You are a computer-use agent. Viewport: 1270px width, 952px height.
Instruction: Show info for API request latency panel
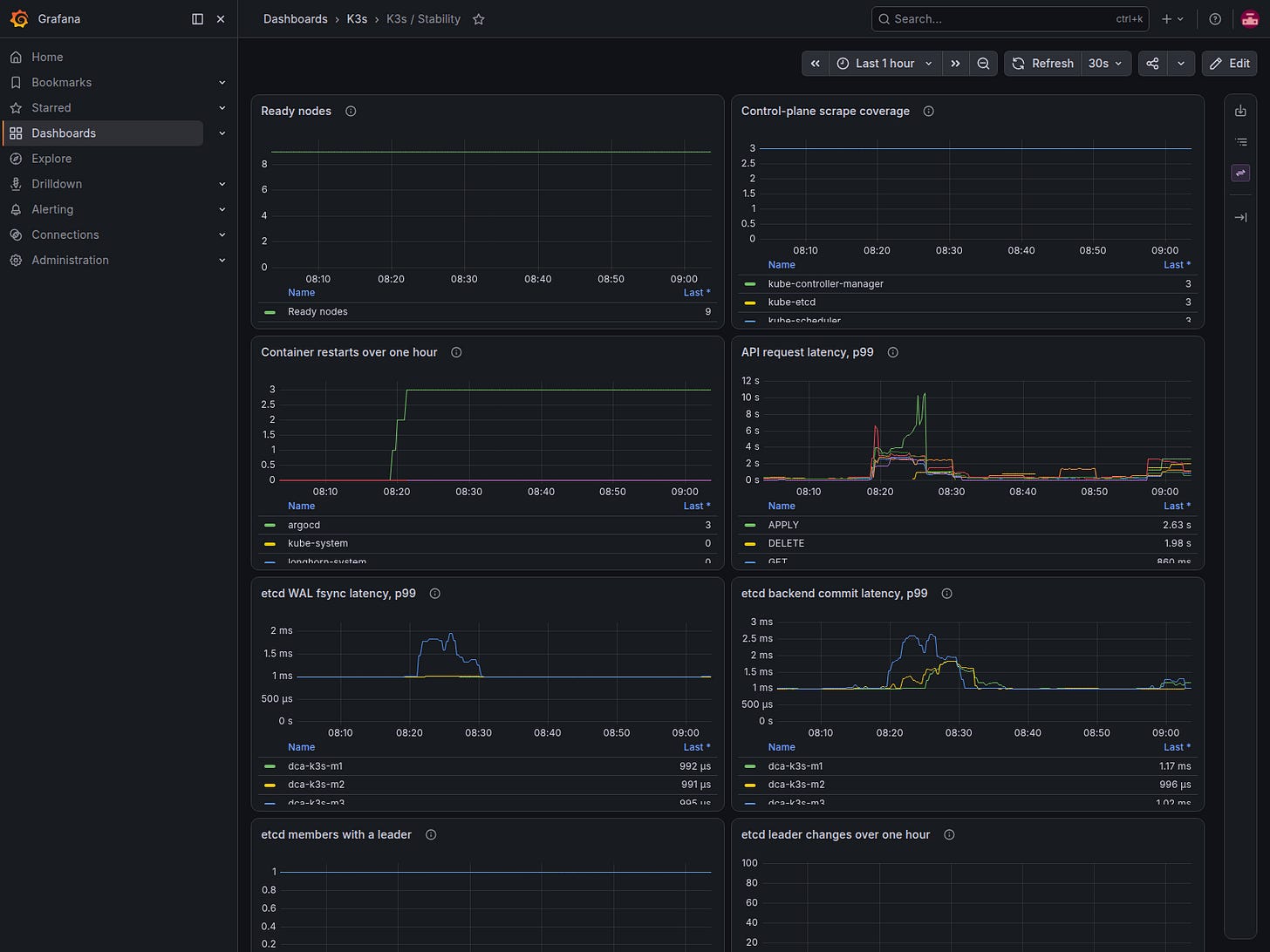click(x=892, y=352)
